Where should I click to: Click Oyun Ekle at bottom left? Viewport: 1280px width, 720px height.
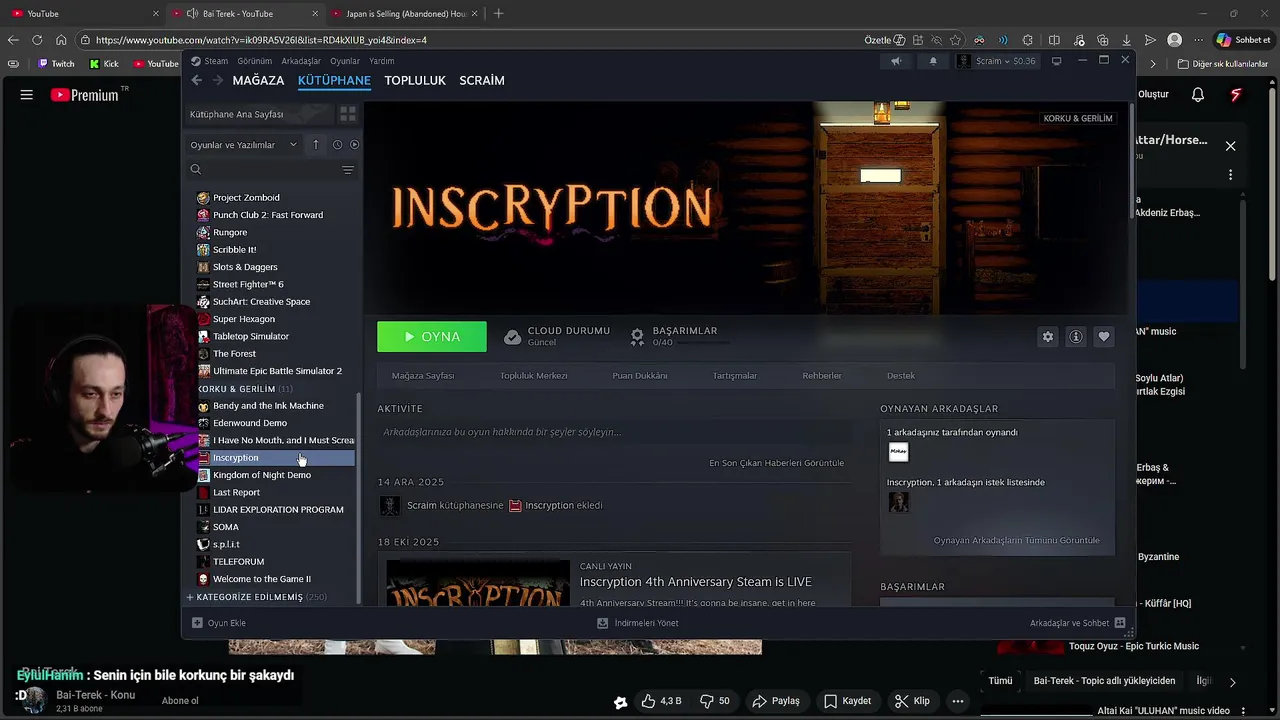point(219,623)
